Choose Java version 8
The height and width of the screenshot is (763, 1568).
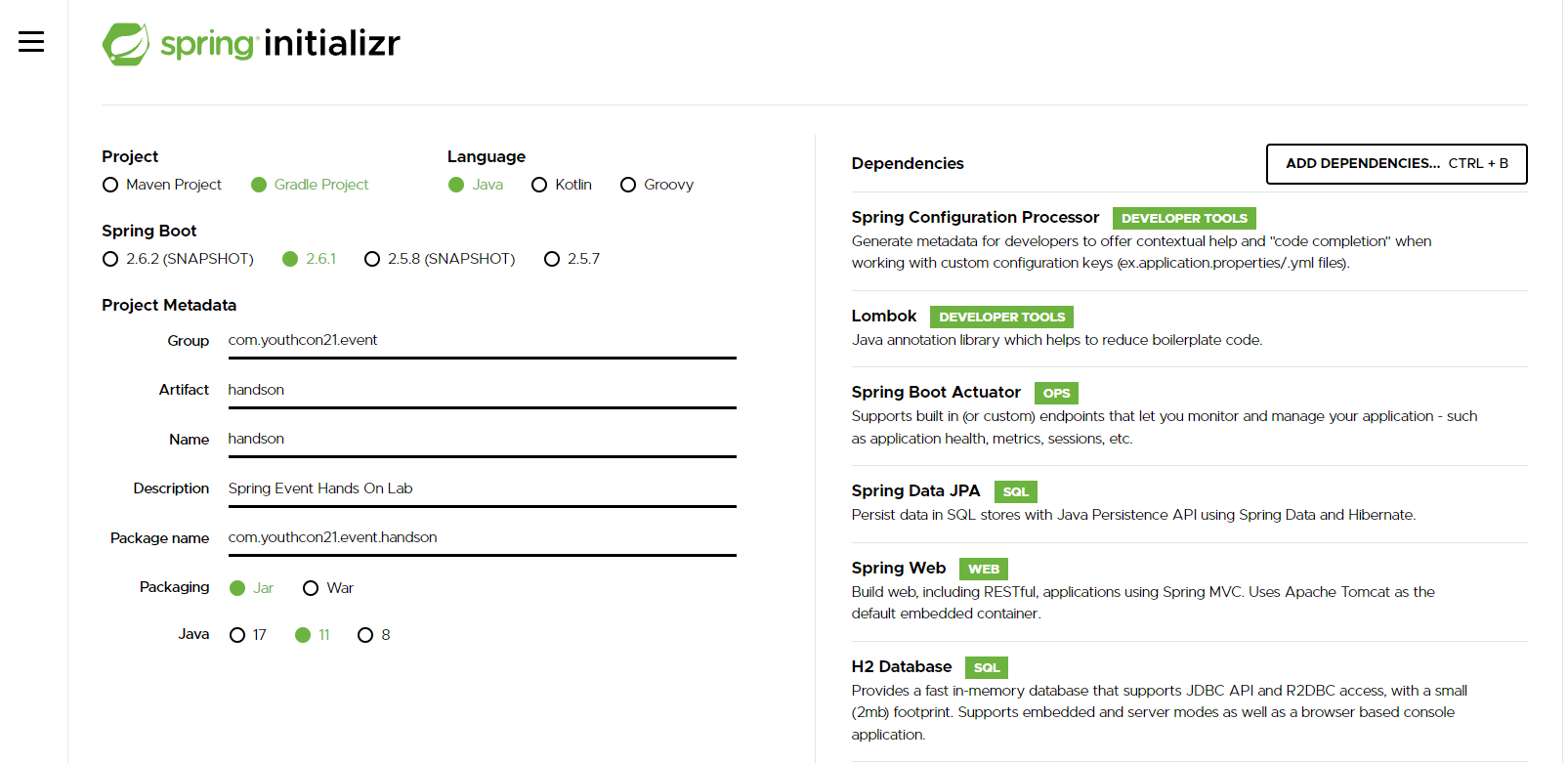click(x=365, y=635)
